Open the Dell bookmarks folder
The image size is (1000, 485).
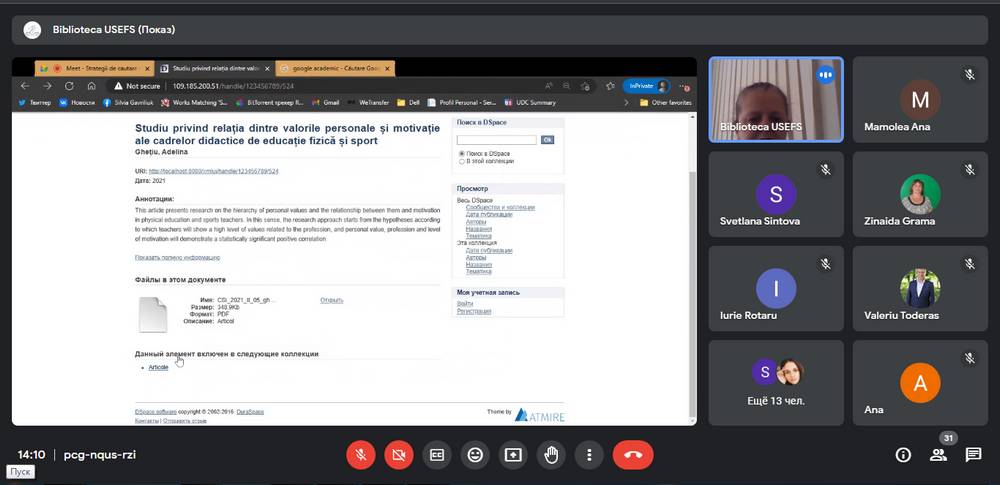click(408, 102)
